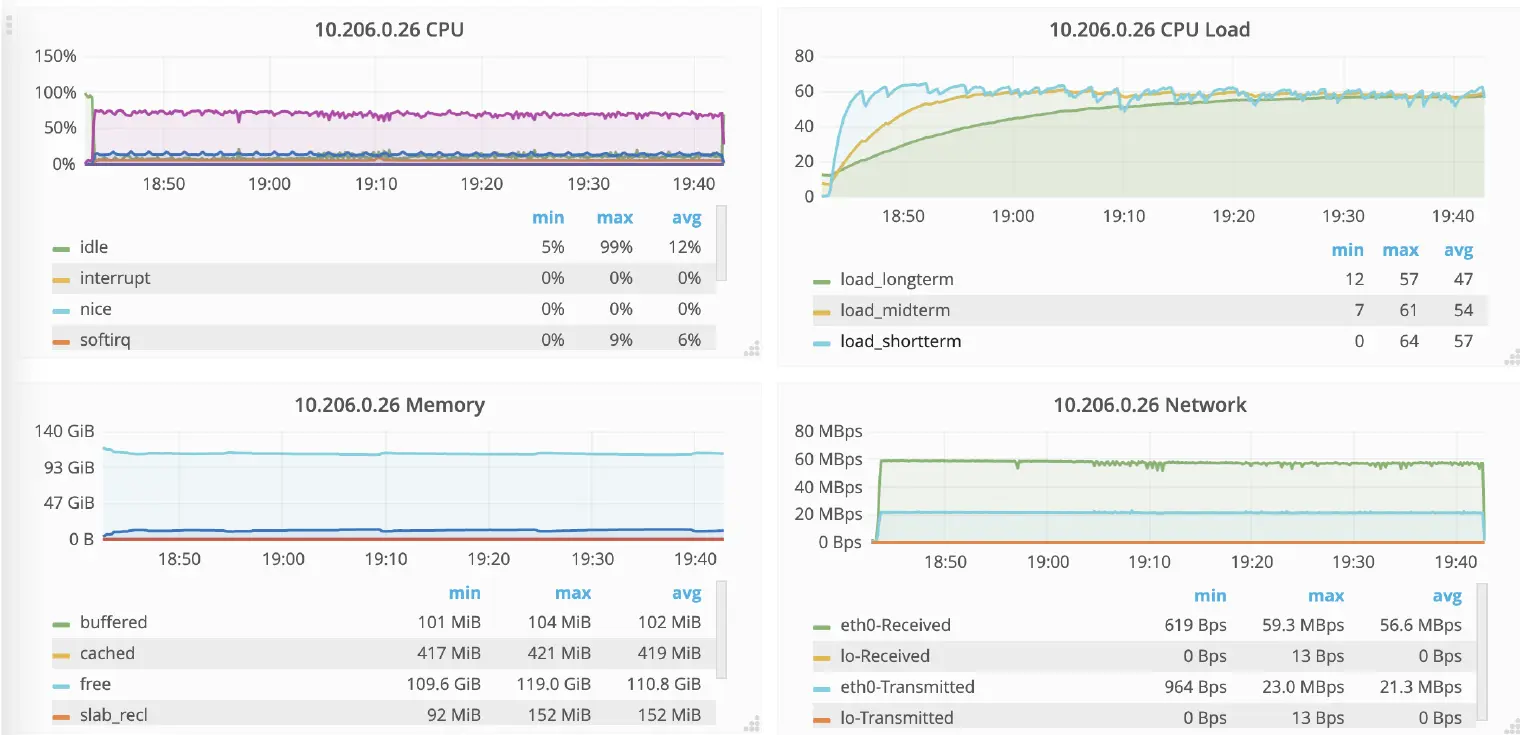Toggle the load_longterm series label
The width and height of the screenshot is (1520, 735).
tap(897, 279)
